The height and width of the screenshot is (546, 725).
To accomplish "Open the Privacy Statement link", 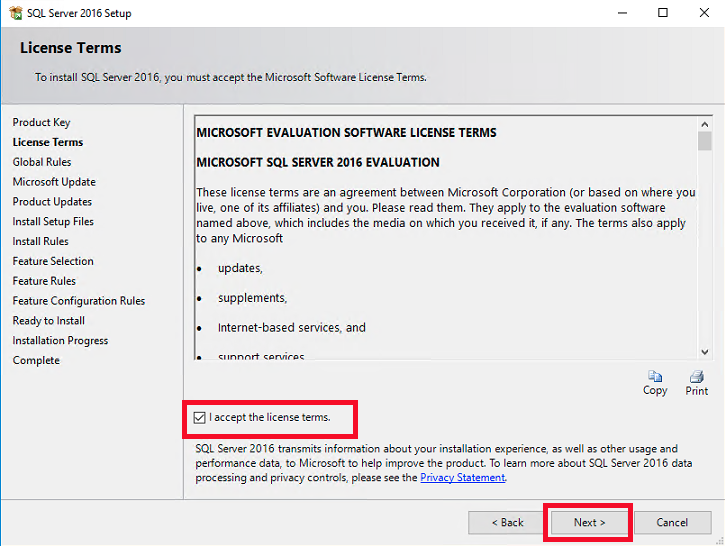I will coord(462,478).
